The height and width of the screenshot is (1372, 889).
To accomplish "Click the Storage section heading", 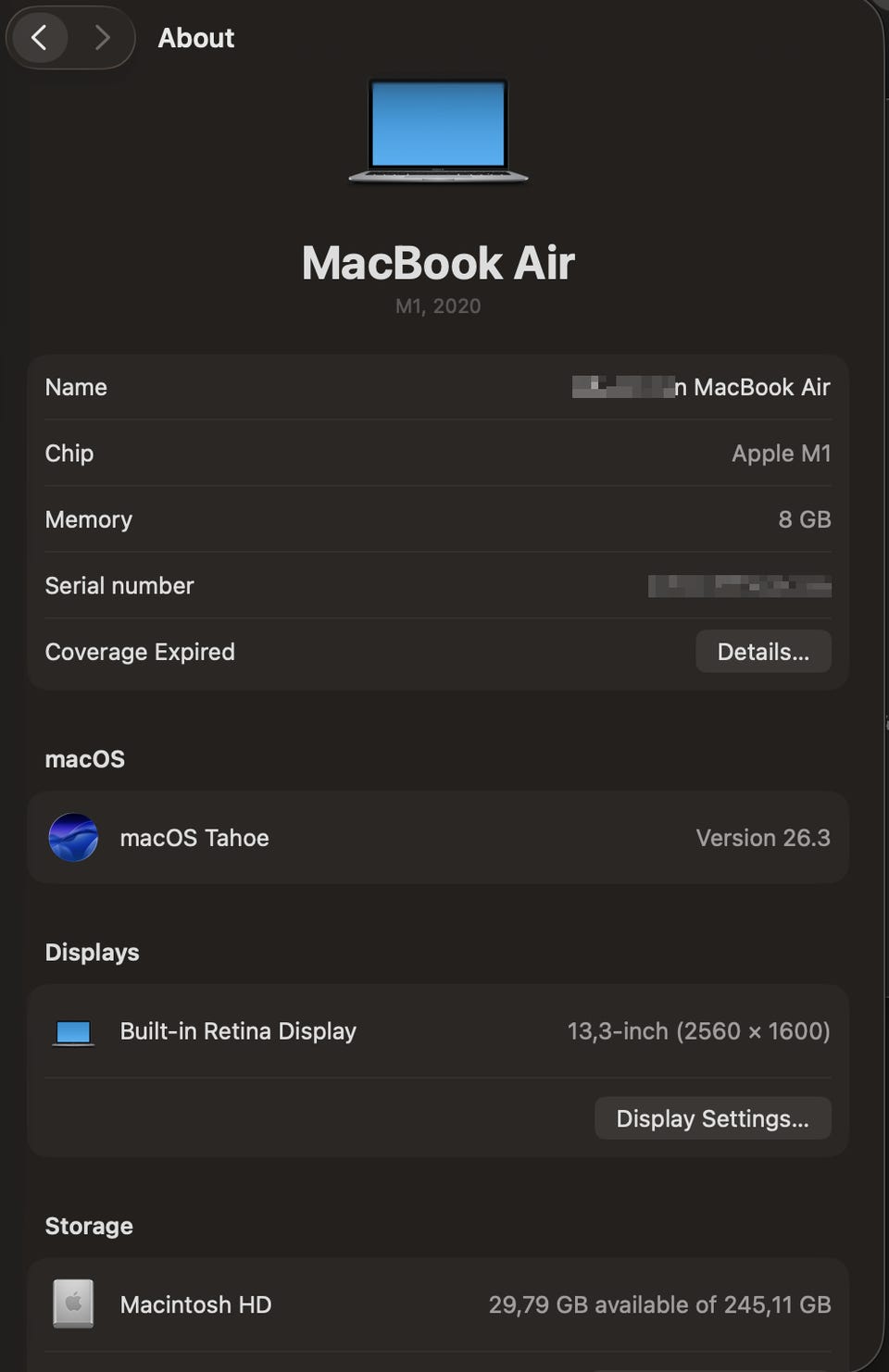I will click(89, 1226).
